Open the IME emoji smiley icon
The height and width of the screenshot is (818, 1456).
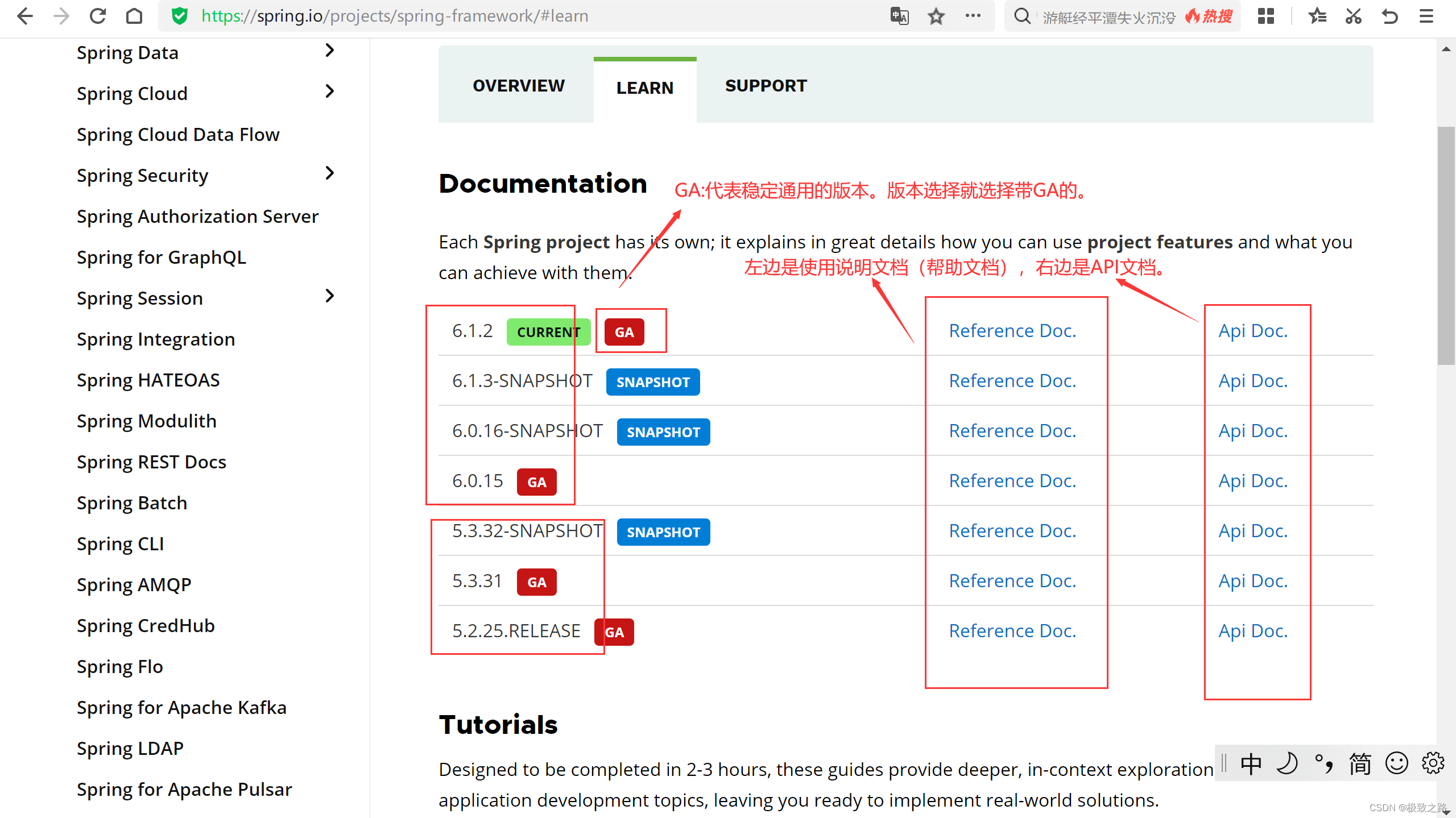click(1396, 763)
